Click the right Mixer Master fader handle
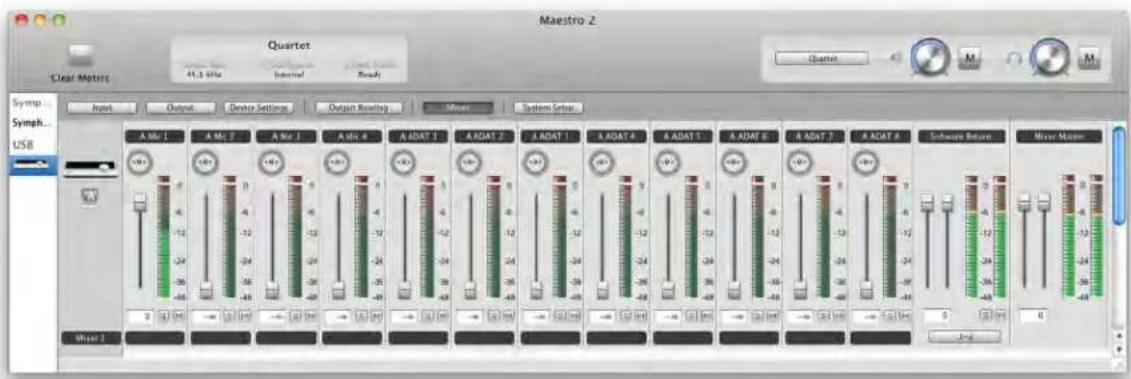 point(1044,202)
